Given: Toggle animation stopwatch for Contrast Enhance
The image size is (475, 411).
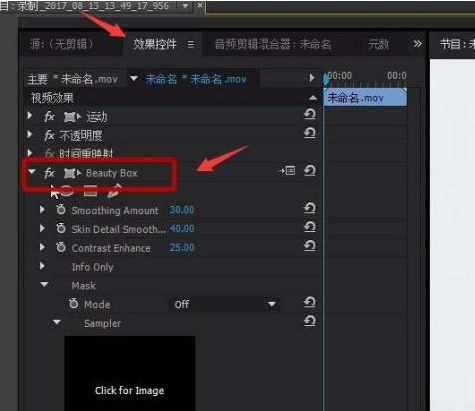Looking at the screenshot, I should click(x=61, y=247).
